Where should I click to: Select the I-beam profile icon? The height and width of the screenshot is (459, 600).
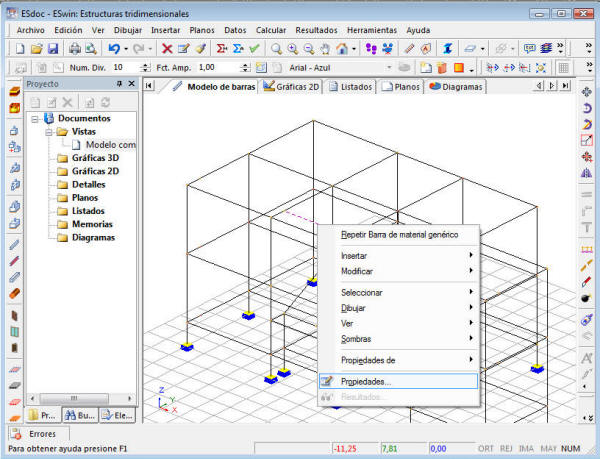coord(447,49)
